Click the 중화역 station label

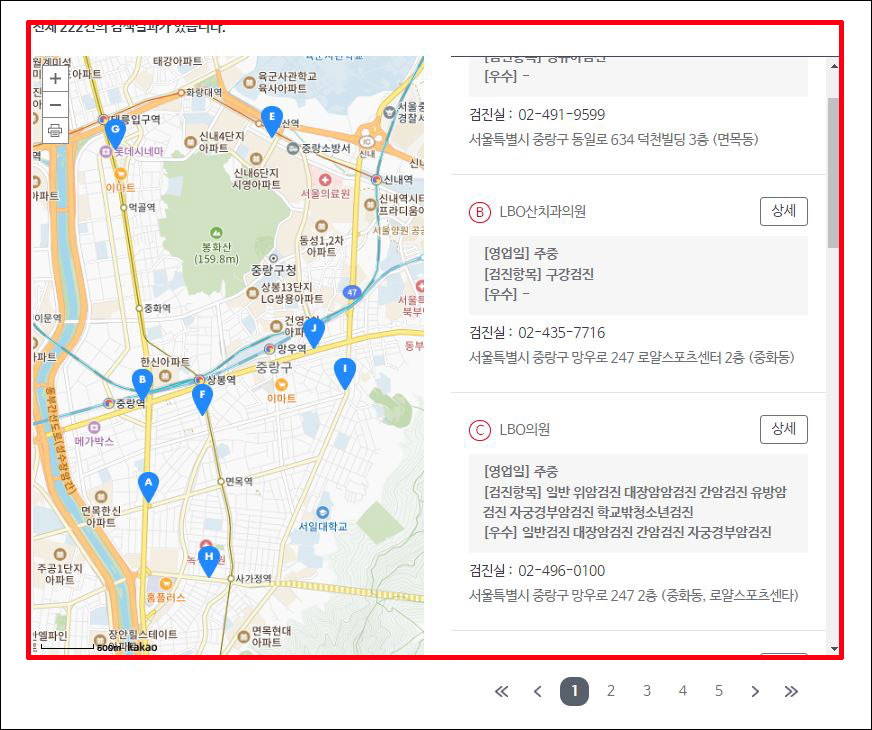coord(157,308)
